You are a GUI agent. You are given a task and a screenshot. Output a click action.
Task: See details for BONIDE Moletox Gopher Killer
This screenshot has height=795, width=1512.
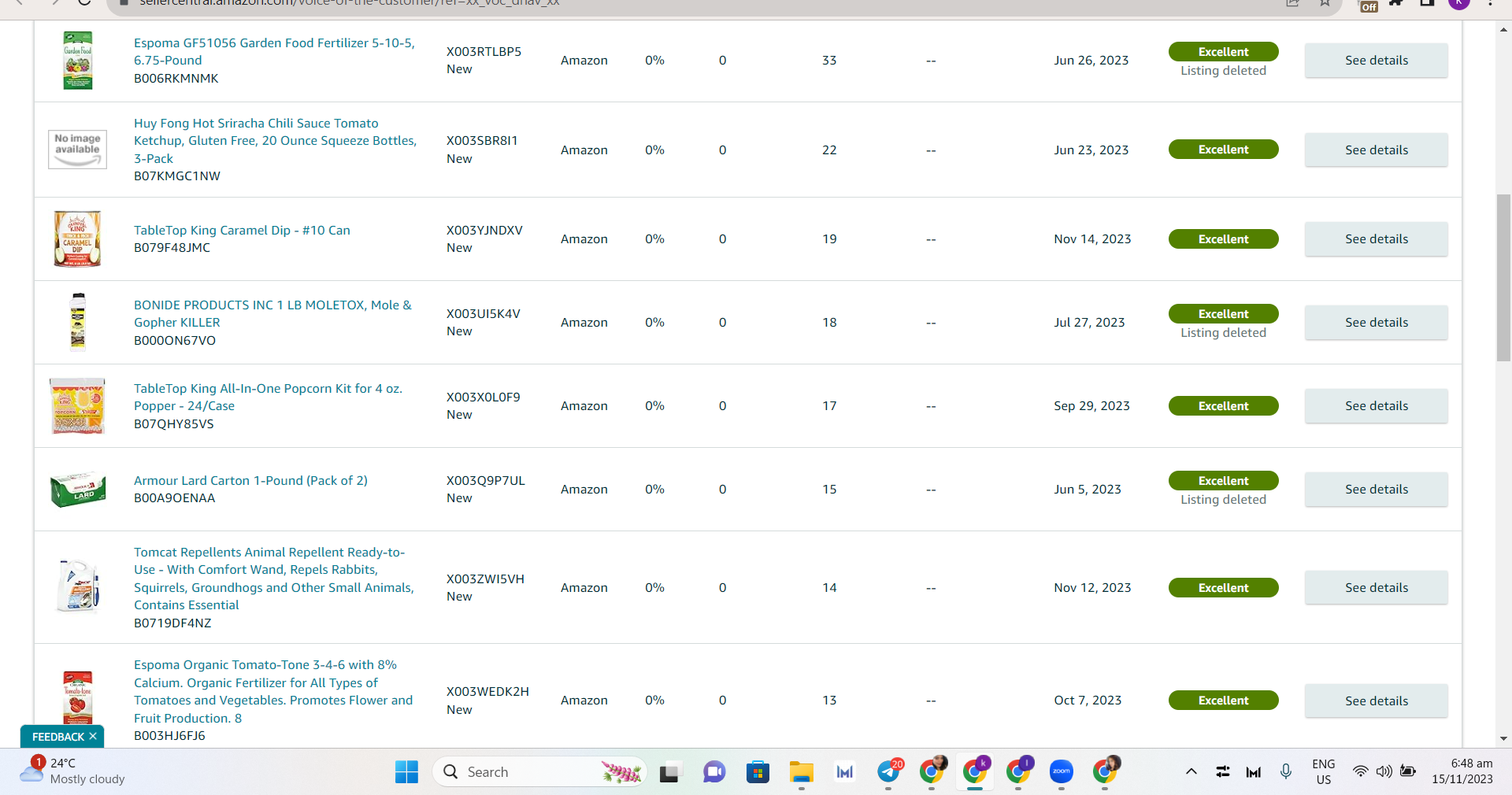[1376, 323]
